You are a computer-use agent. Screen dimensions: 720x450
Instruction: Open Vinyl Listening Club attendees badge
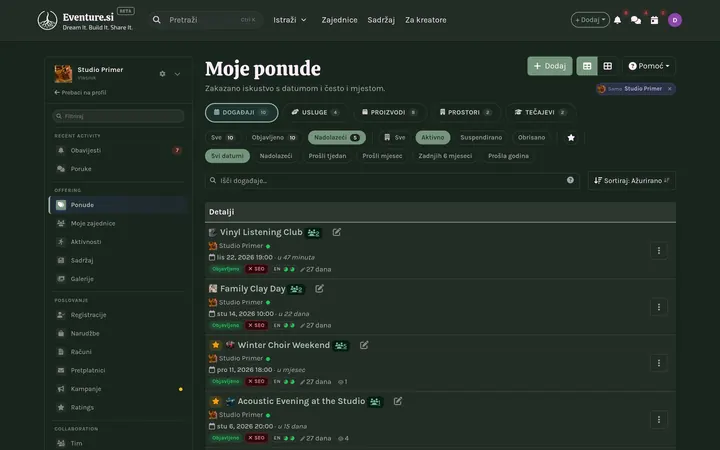click(314, 233)
